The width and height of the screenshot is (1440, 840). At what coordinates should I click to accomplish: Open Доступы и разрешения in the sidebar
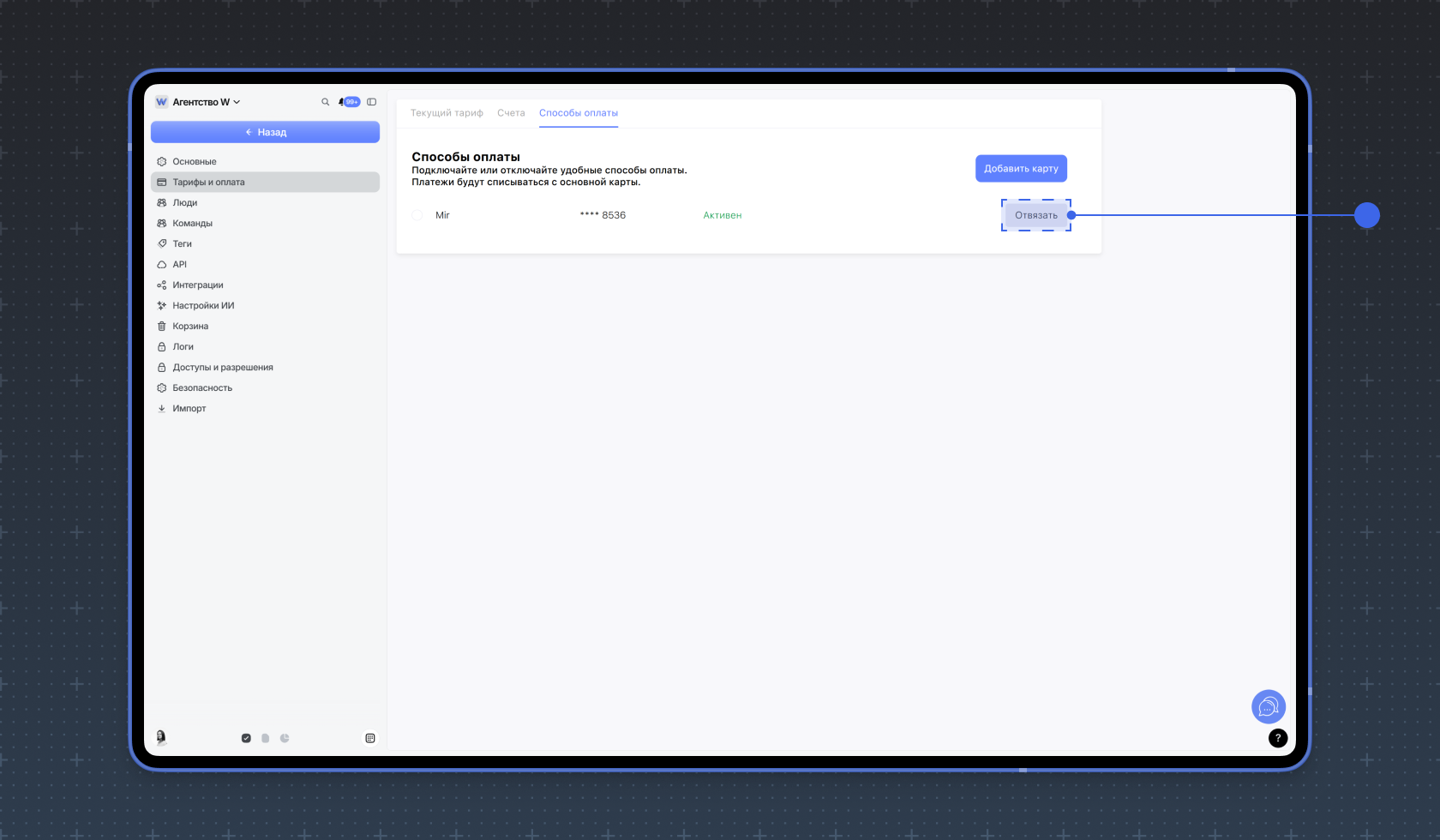click(x=265, y=368)
